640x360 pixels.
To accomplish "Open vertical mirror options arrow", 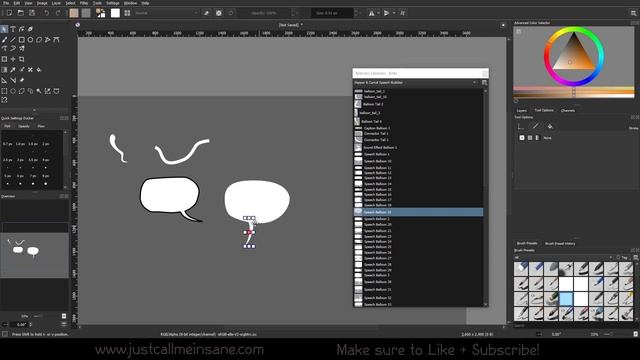I will pos(393,13).
